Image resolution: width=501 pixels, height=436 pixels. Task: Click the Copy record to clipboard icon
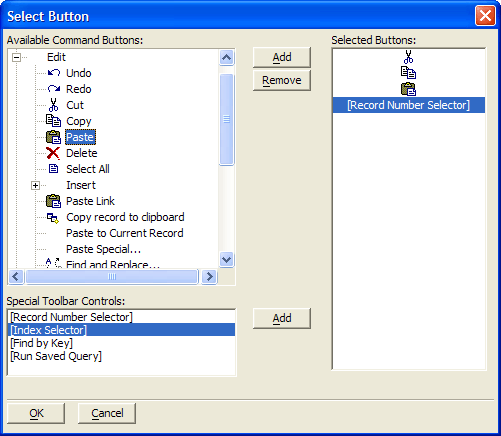click(x=53, y=218)
